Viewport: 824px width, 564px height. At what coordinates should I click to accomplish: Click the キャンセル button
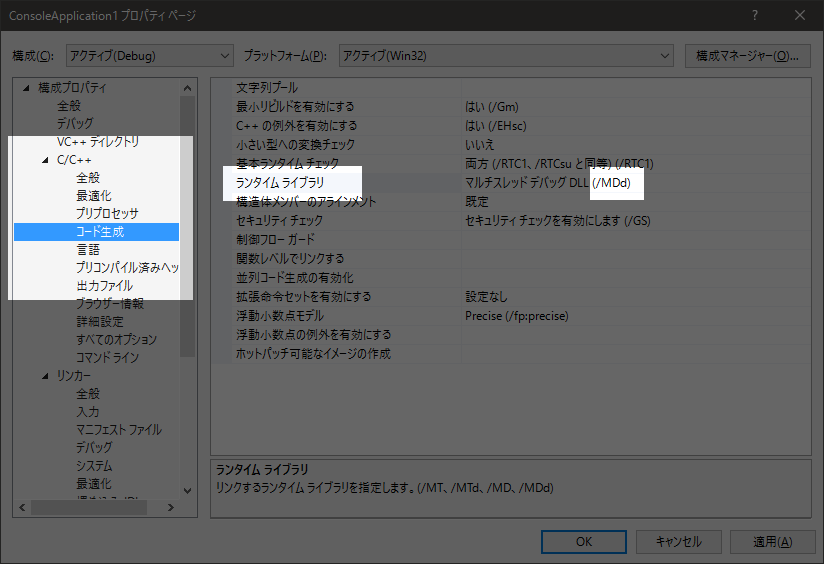[x=678, y=541]
